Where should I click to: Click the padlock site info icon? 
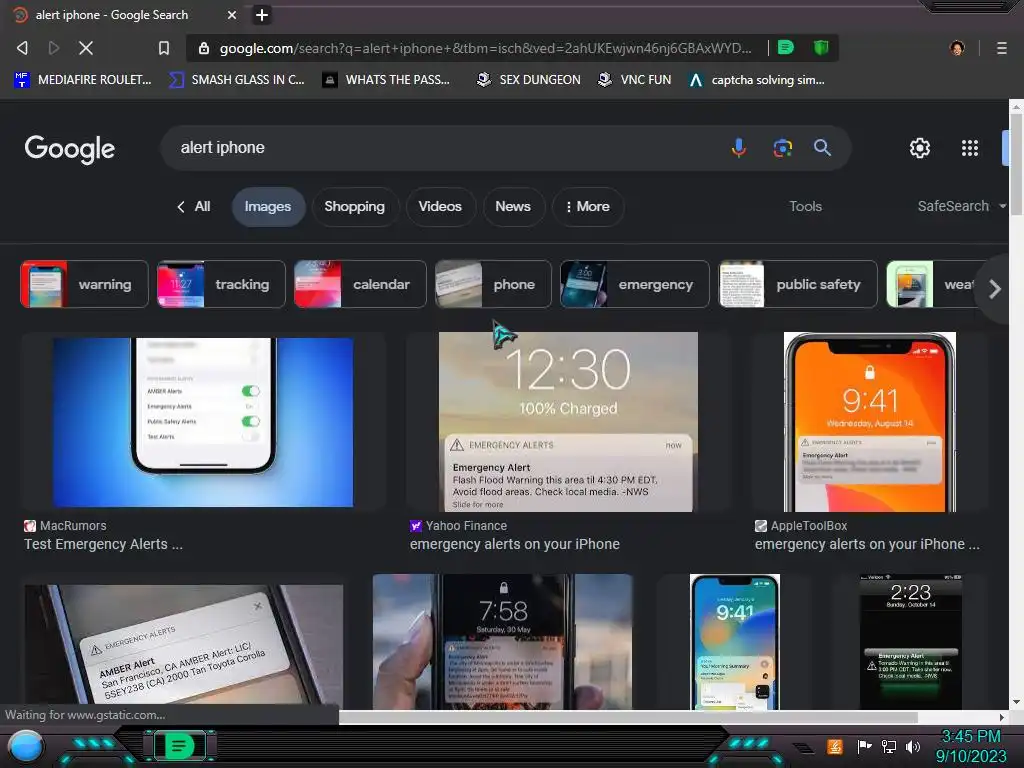pyautogui.click(x=204, y=48)
